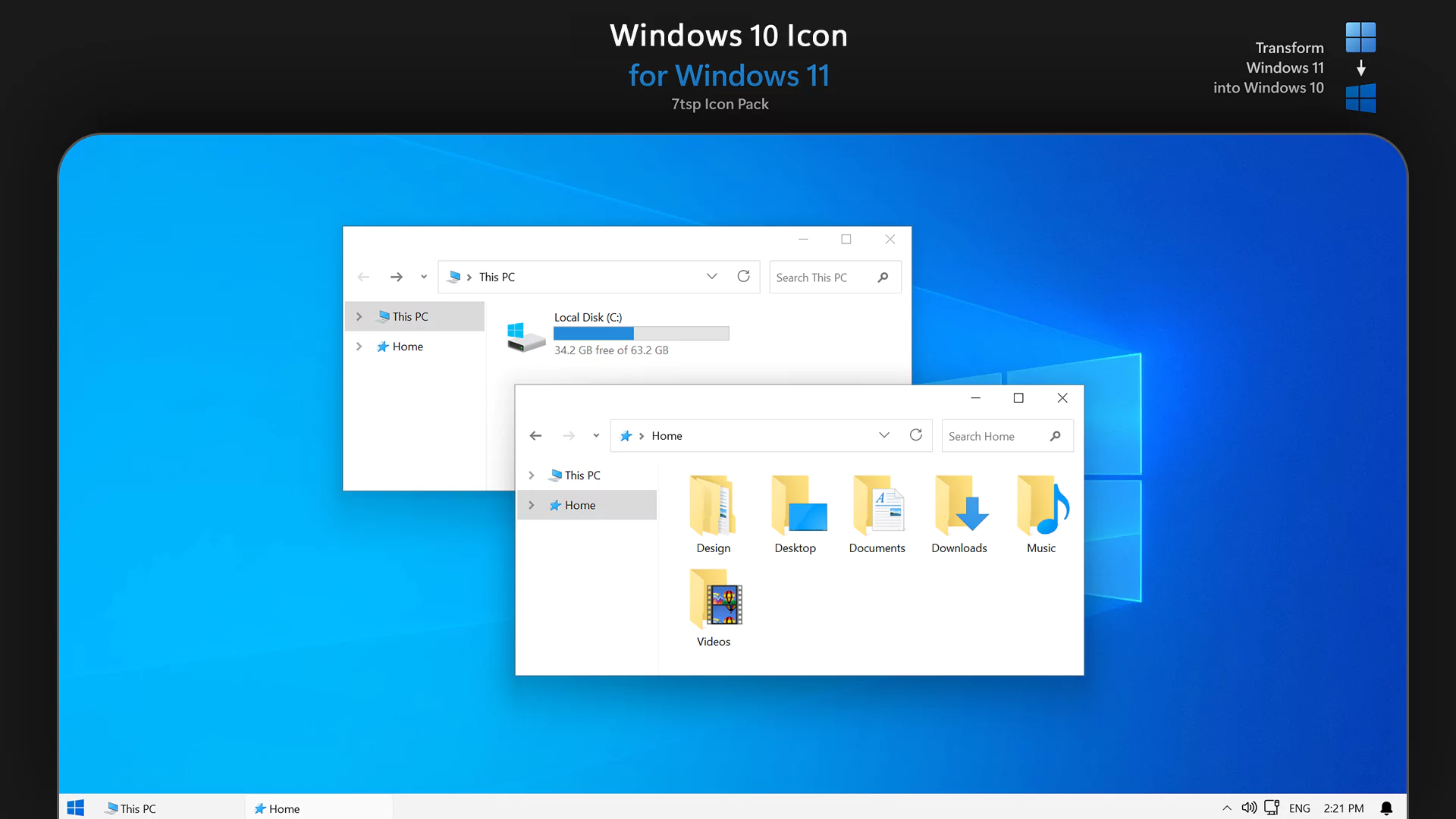1456x819 pixels.
Task: Select Home in the sidebar
Action: tap(579, 505)
